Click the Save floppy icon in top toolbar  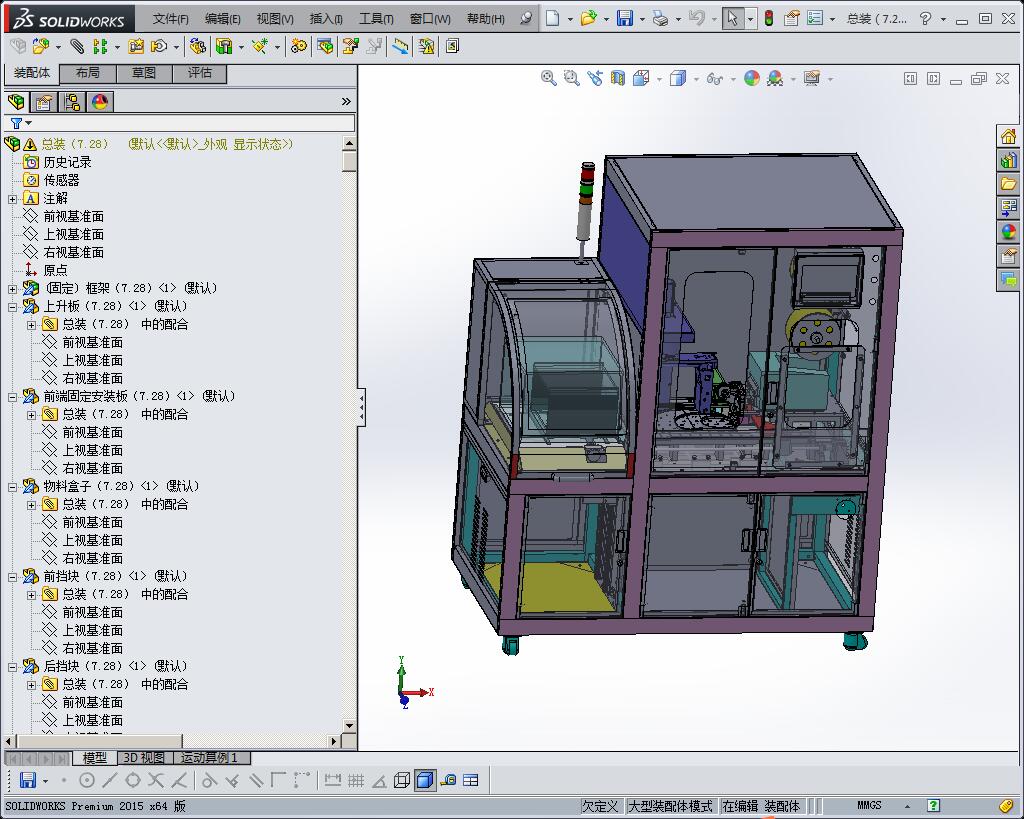(x=625, y=18)
